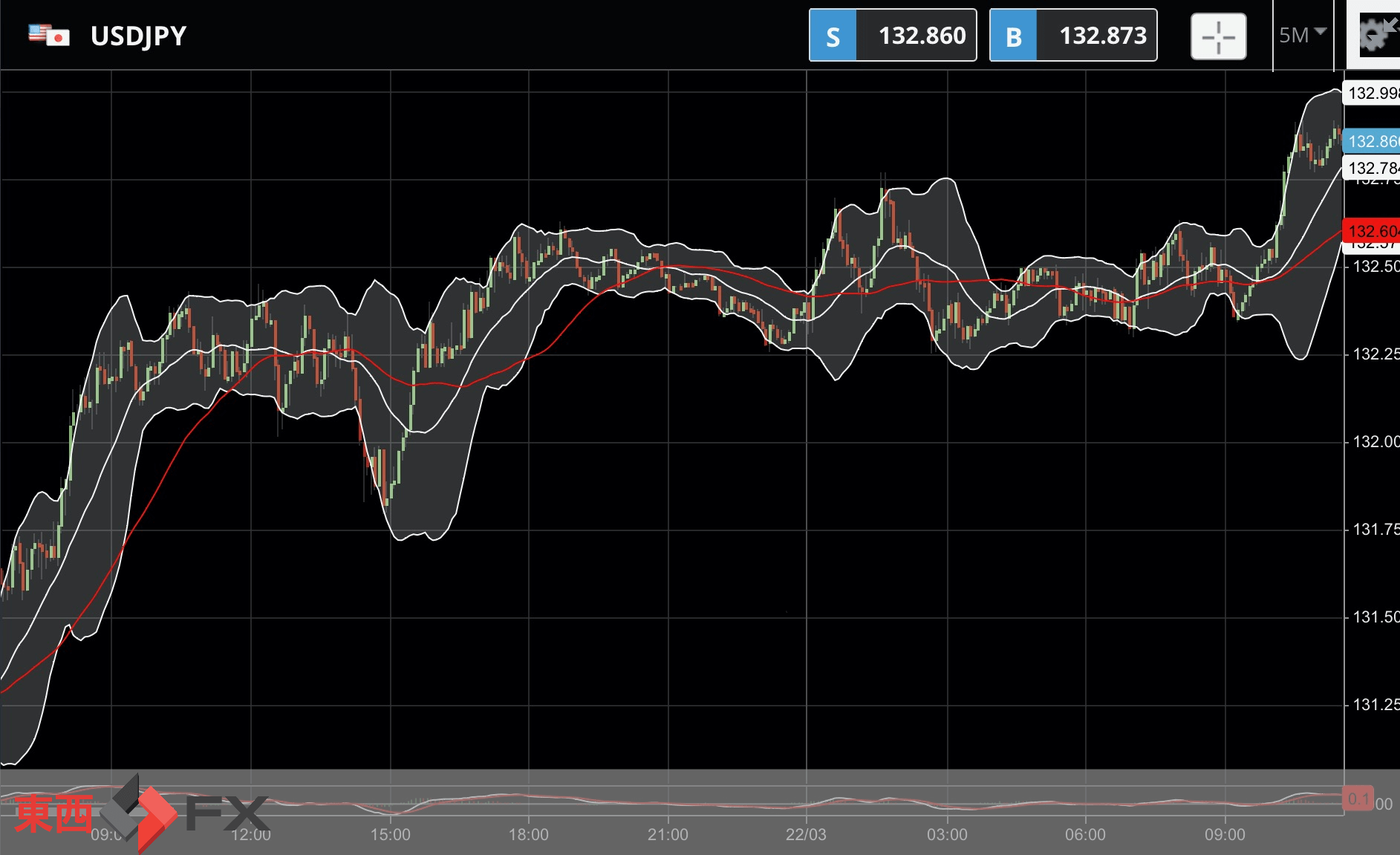Viewport: 1400px width, 855px height.
Task: Select the 18:00 time axis label
Action: pyautogui.click(x=528, y=835)
